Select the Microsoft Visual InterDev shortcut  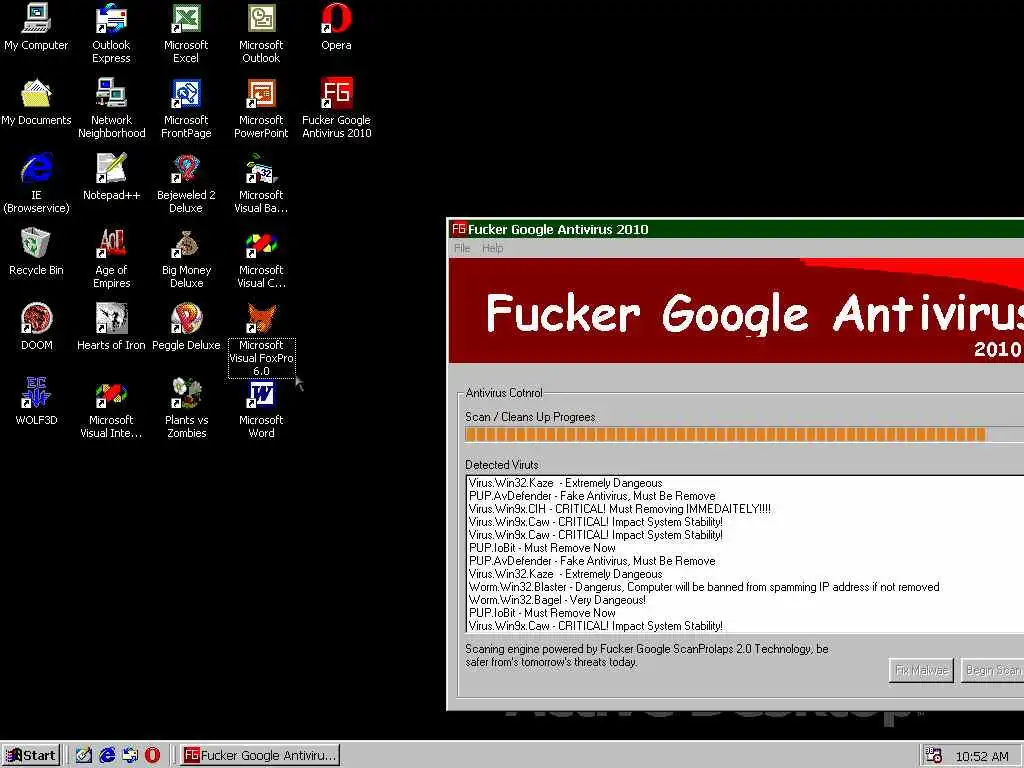pos(111,409)
